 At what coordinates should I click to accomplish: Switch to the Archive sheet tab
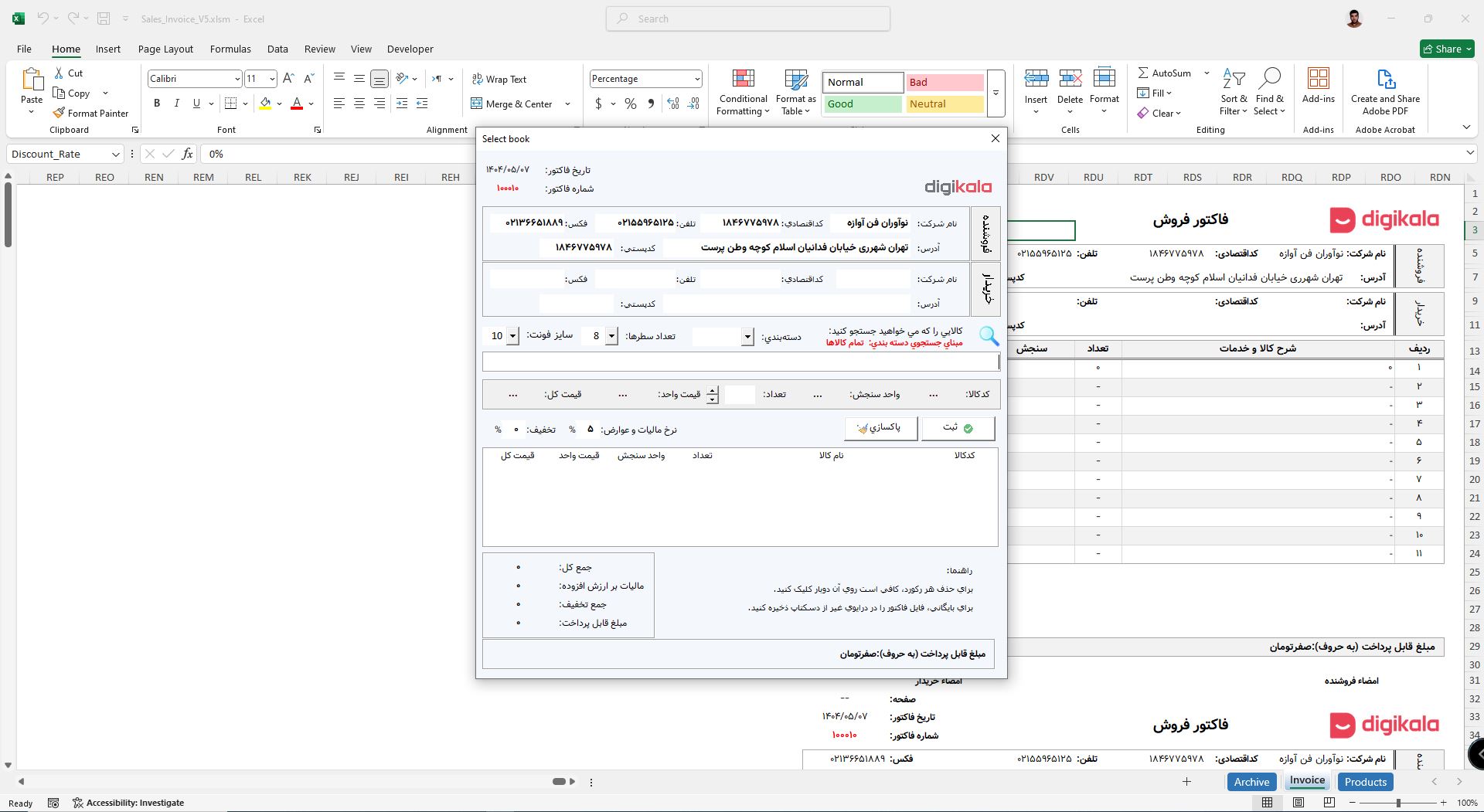point(1251,782)
